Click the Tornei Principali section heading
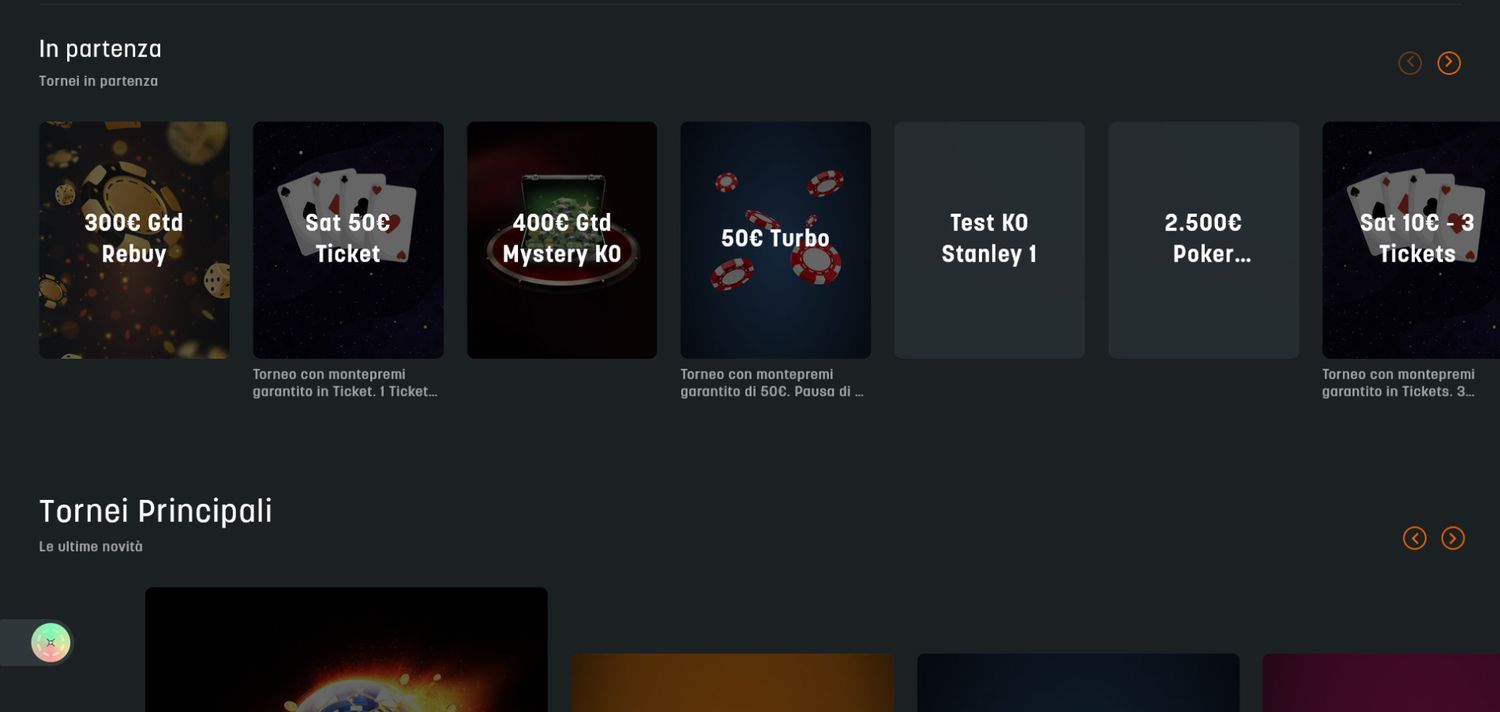This screenshot has height=712, width=1500. click(x=155, y=511)
